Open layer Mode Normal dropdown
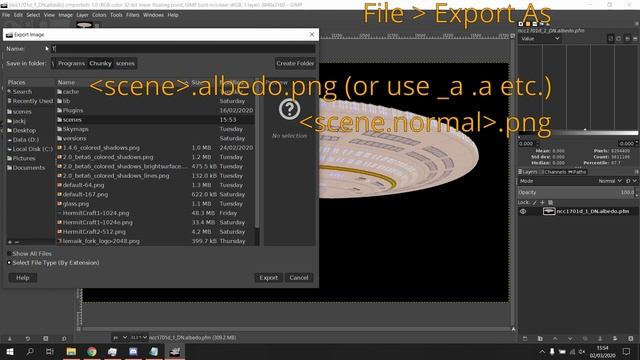The height and width of the screenshot is (360, 640). click(x=611, y=181)
